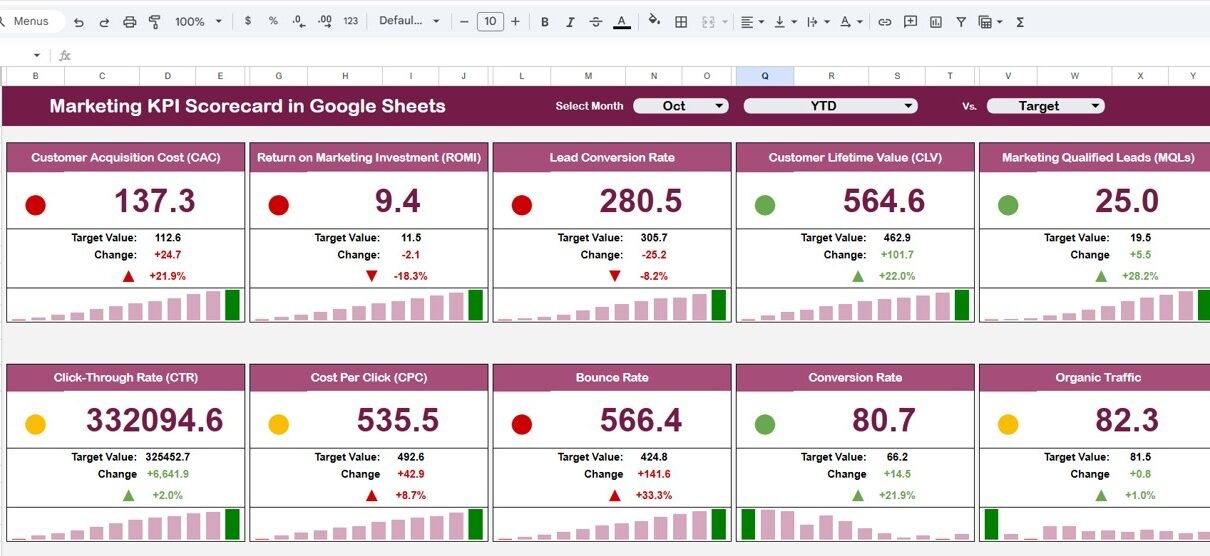Screen dimensions: 1210x556
Task: Toggle italic formatting
Action: 570,22
